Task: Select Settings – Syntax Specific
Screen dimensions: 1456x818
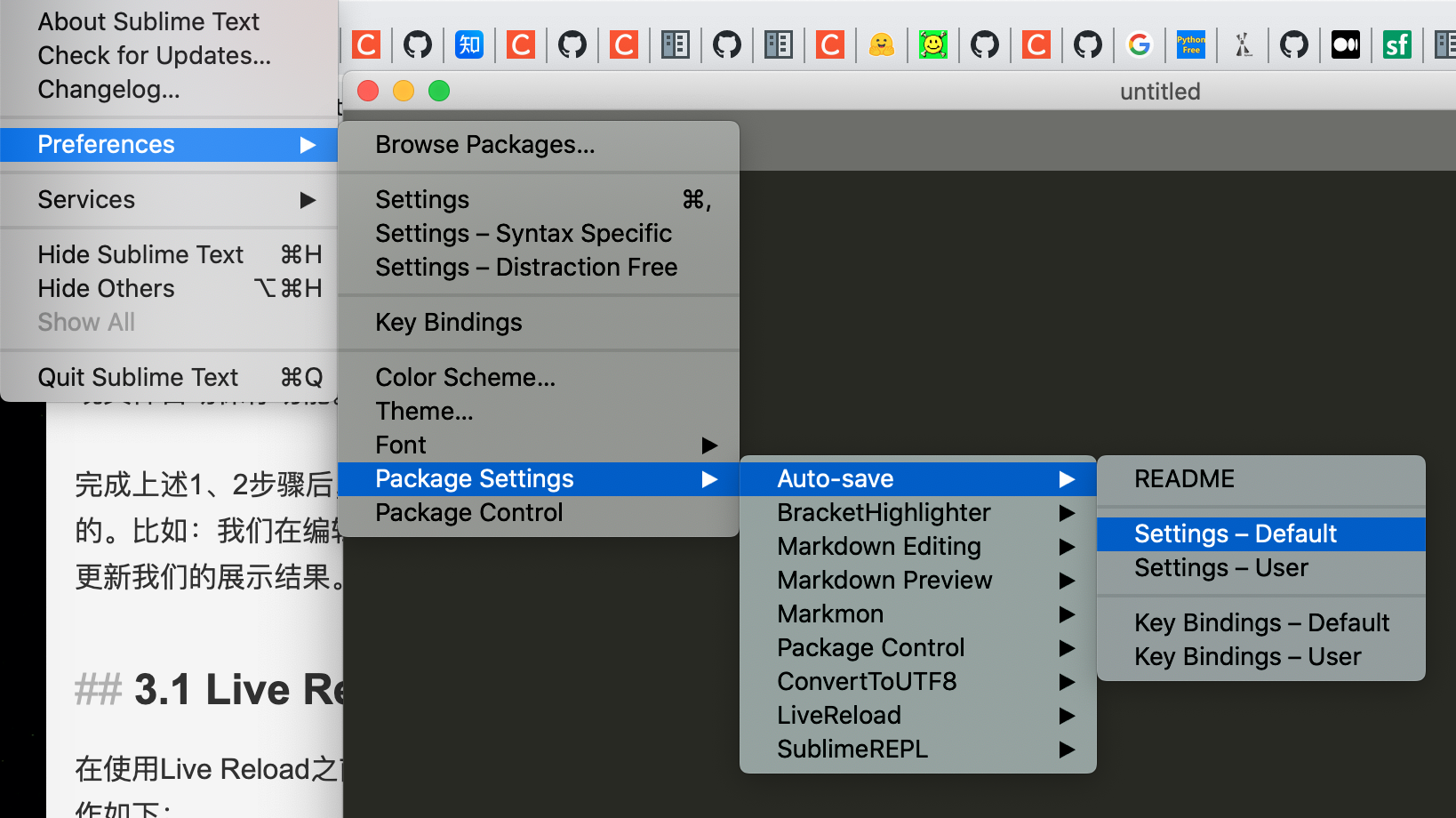Action: click(x=524, y=233)
